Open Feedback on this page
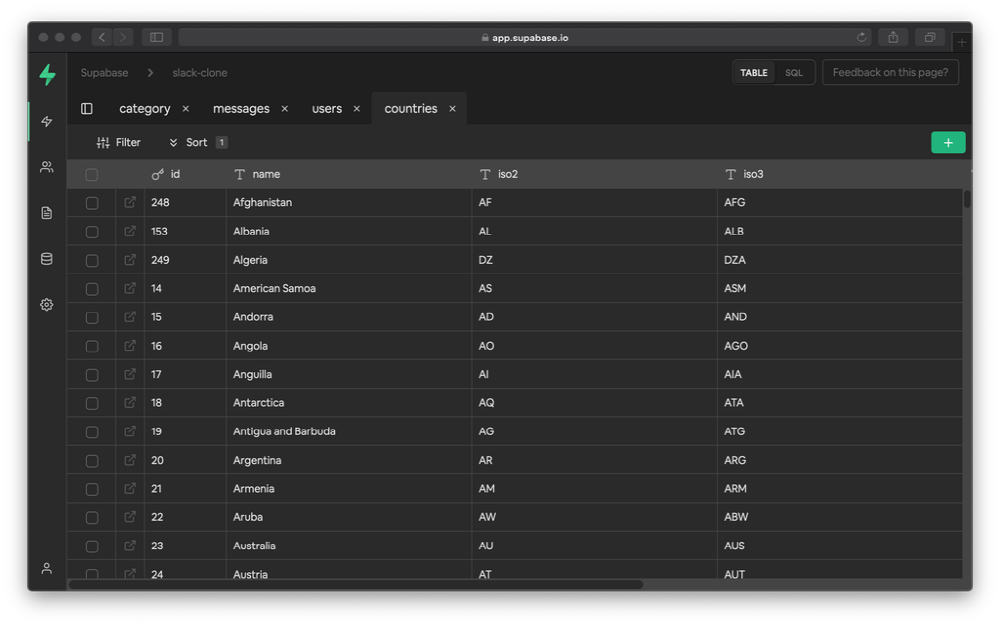 click(x=890, y=72)
